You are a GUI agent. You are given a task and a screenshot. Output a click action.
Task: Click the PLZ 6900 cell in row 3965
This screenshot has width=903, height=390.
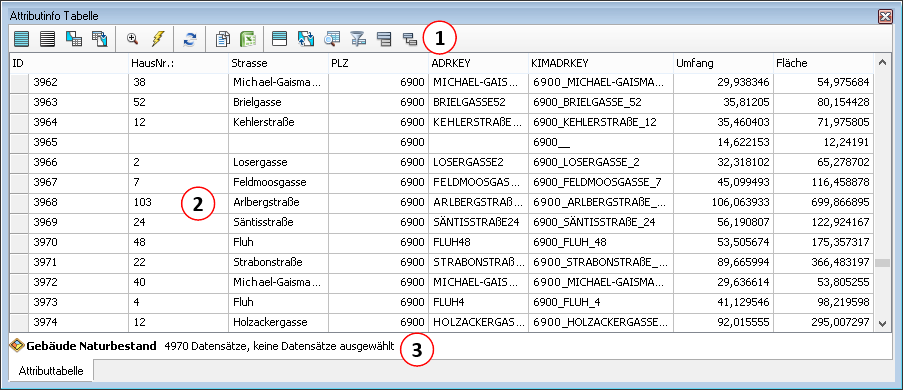[x=378, y=142]
